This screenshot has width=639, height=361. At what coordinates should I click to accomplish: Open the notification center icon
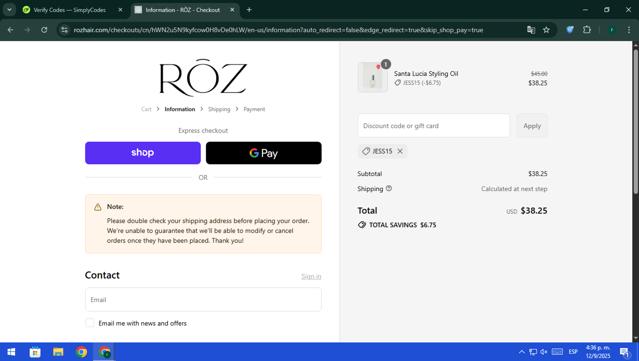coord(624,352)
